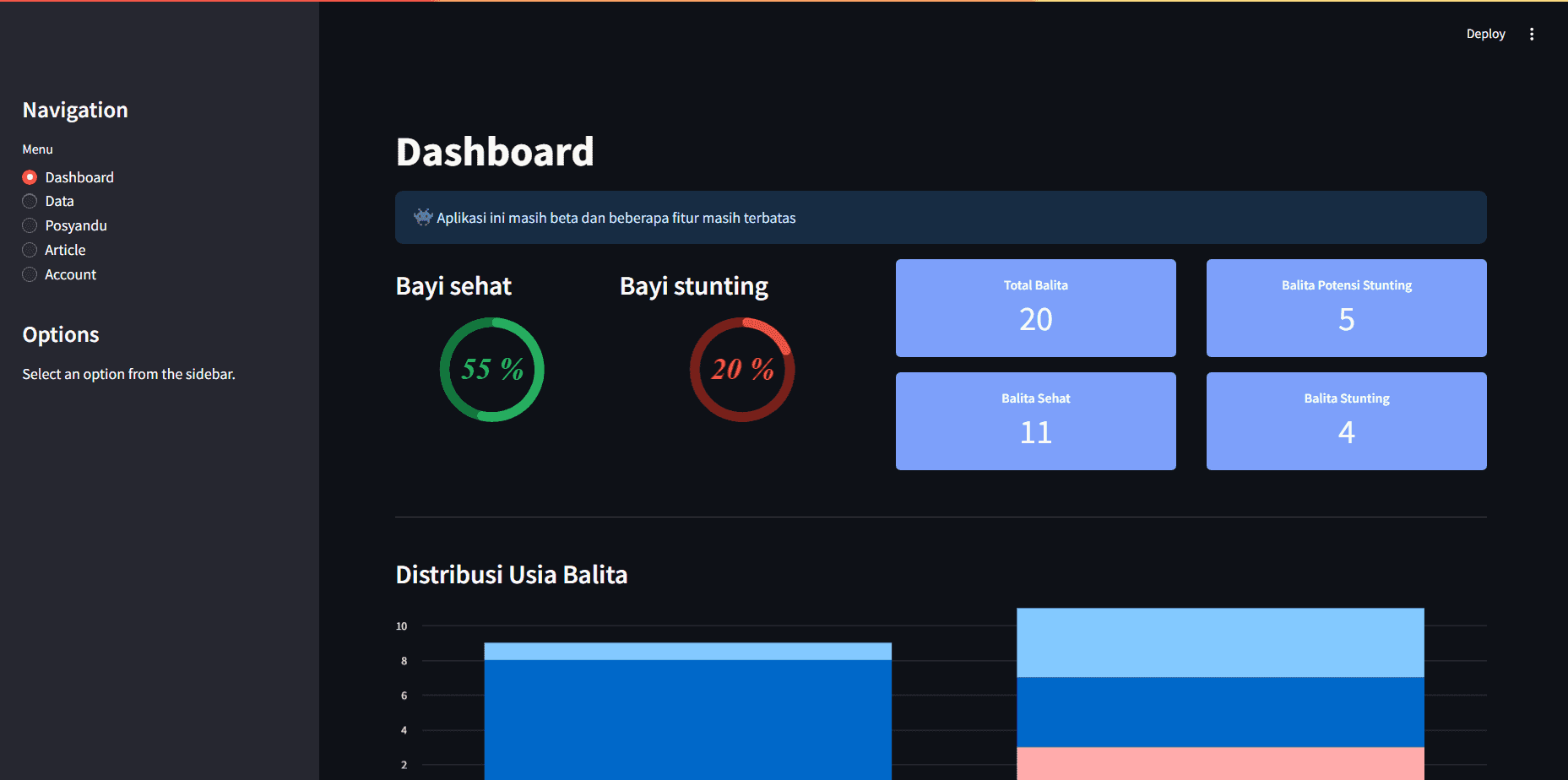The width and height of the screenshot is (1568, 780).
Task: Click the green 55% Bayi sehat donut
Action: pos(491,369)
